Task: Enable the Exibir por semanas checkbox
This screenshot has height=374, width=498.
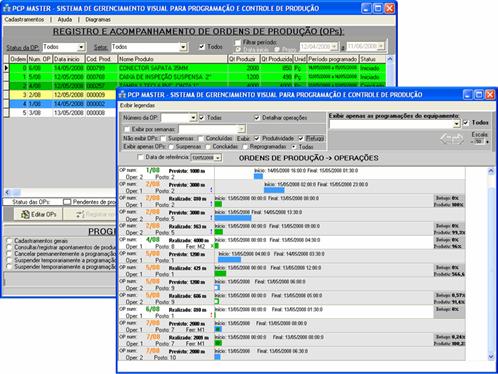Action: point(127,129)
